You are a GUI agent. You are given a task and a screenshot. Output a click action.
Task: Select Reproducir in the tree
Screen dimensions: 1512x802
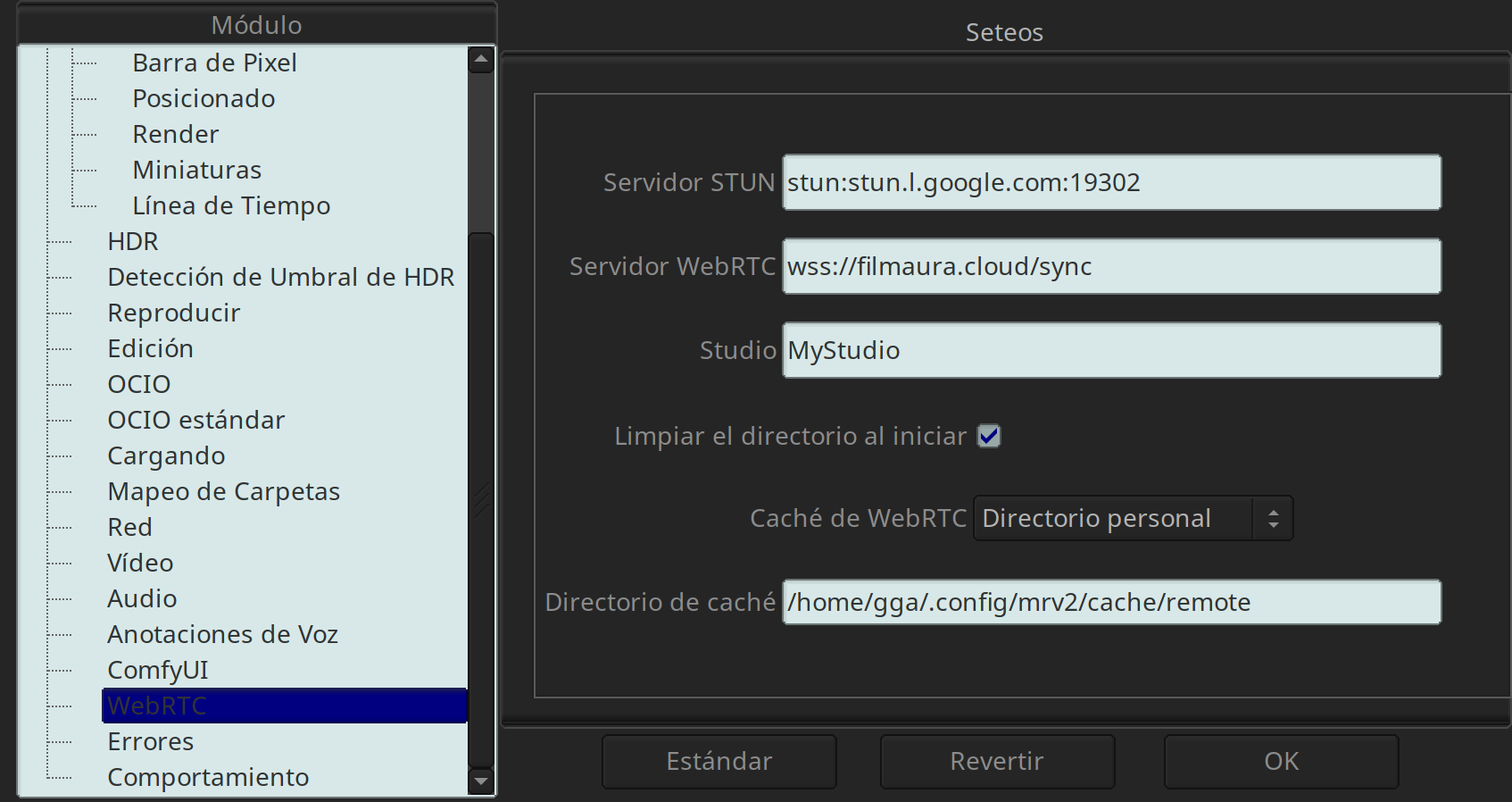(173, 313)
